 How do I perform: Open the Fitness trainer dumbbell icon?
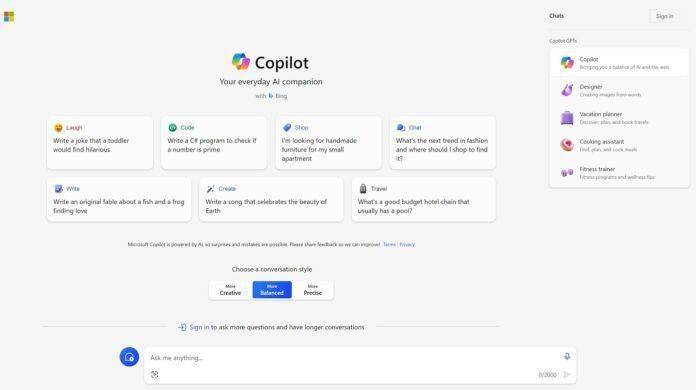tap(567, 173)
